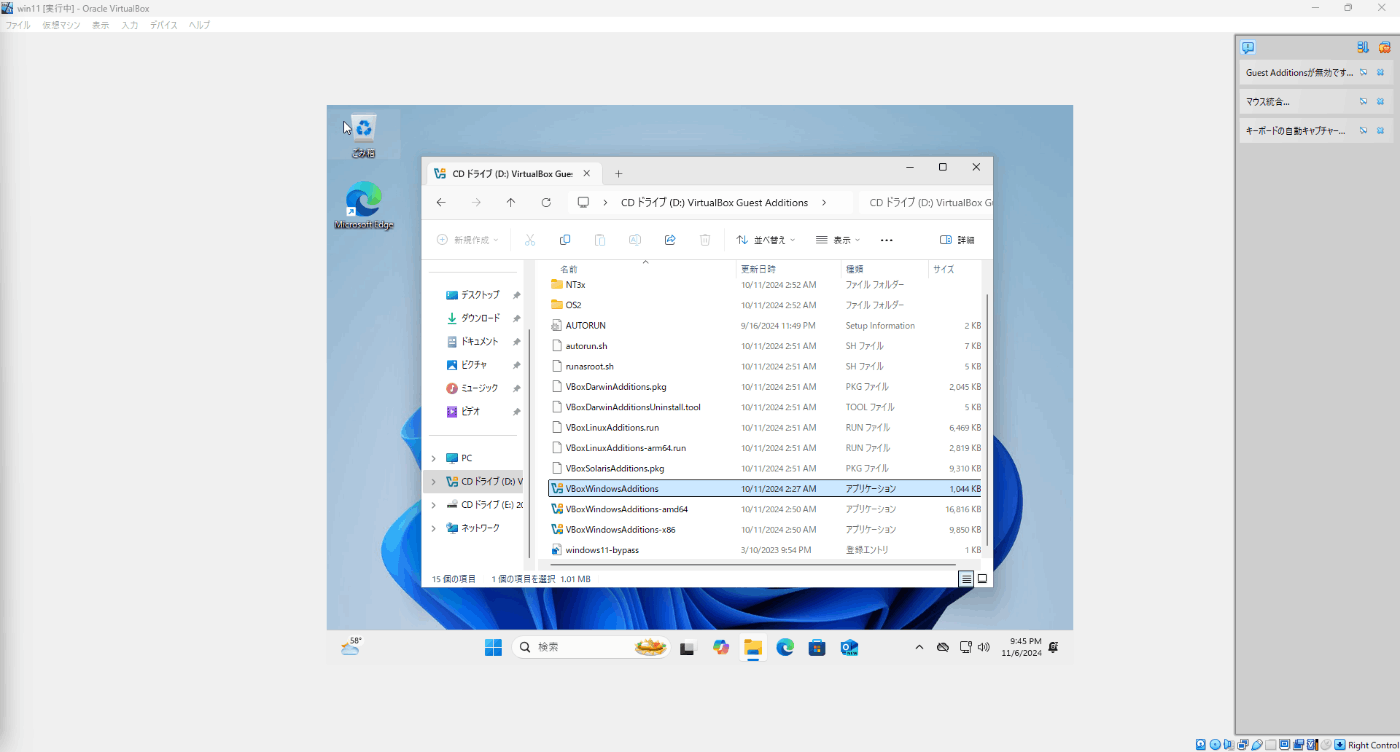Viewport: 1400px width, 752px height.
Task: Expand the ネットワーク tree node
Action: point(433,528)
